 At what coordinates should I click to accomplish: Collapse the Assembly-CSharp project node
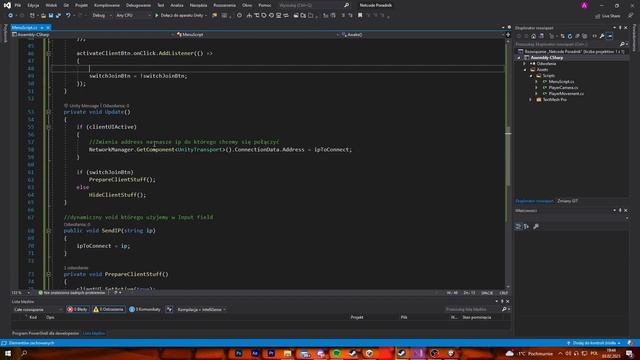point(519,58)
